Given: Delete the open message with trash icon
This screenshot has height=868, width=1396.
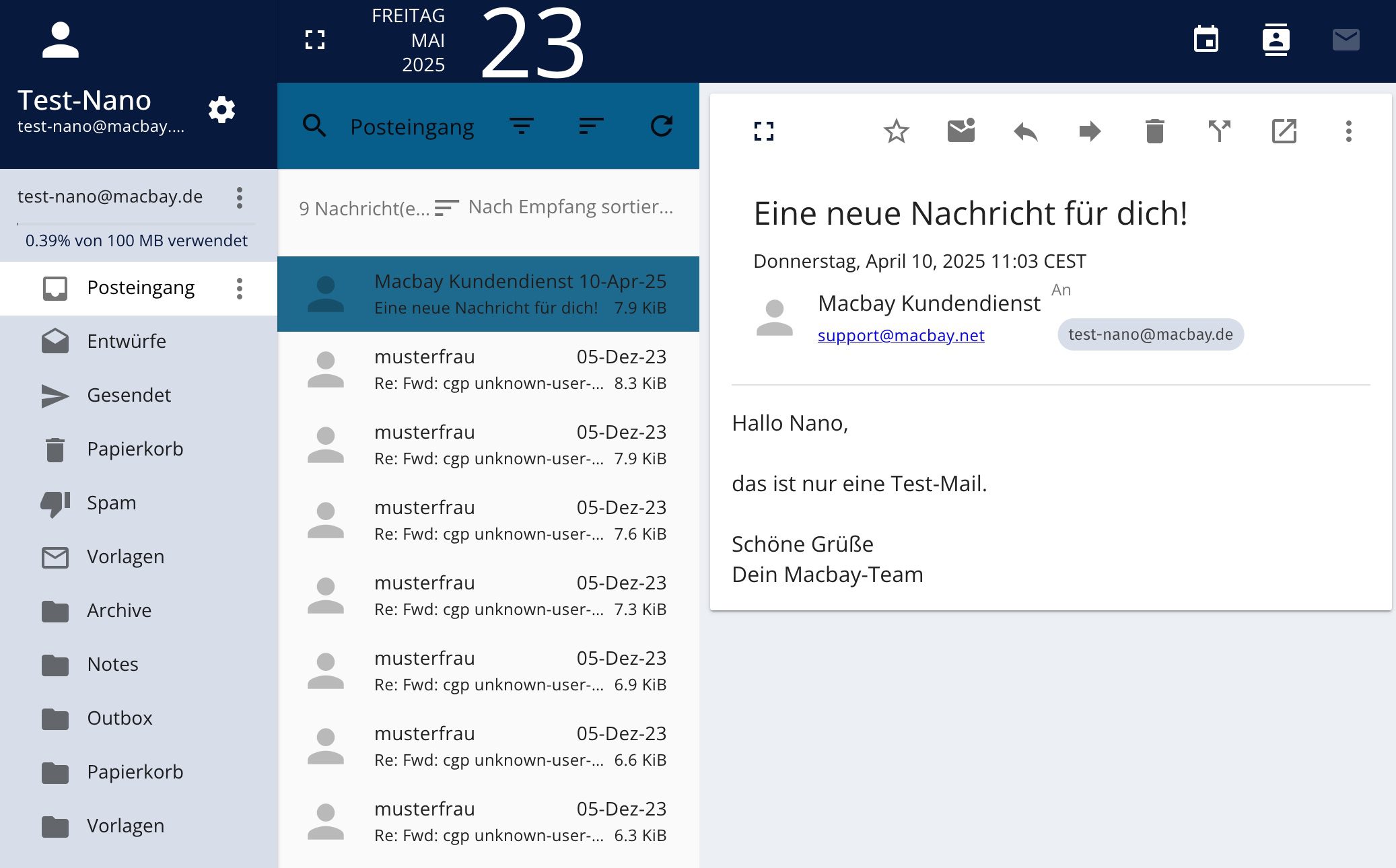Looking at the screenshot, I should (1155, 131).
